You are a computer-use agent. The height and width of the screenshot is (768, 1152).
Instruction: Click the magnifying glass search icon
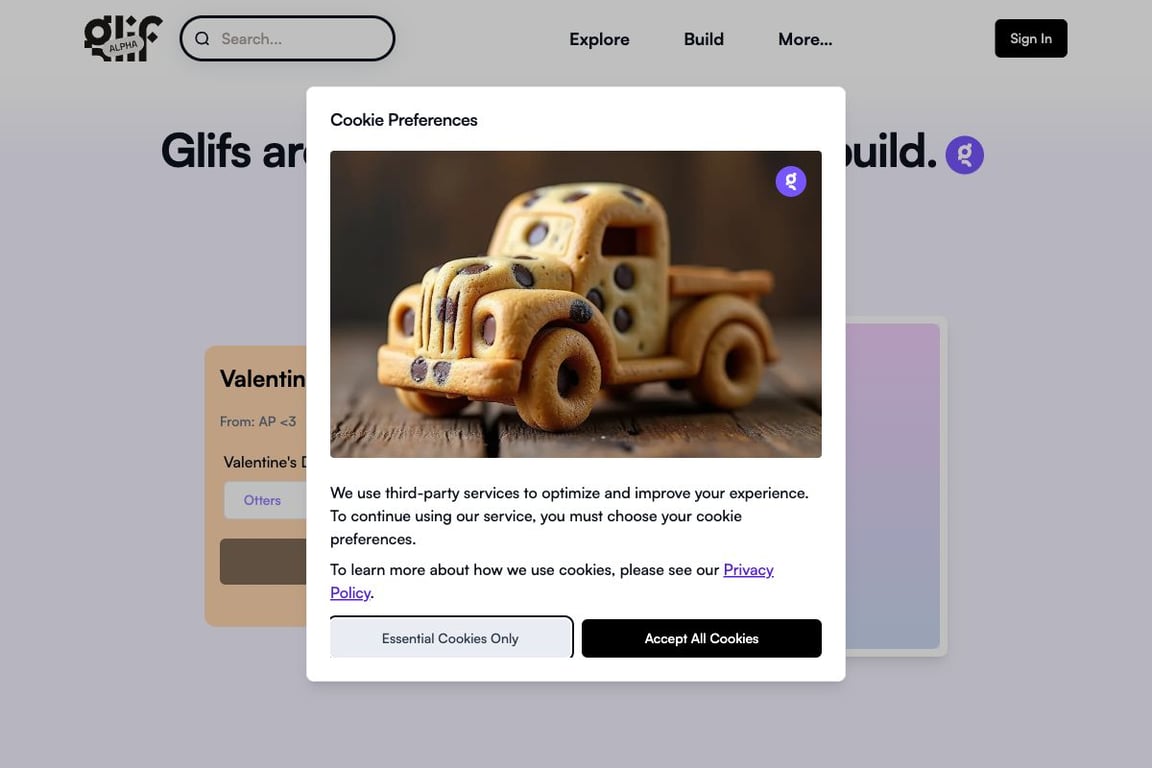tap(202, 39)
